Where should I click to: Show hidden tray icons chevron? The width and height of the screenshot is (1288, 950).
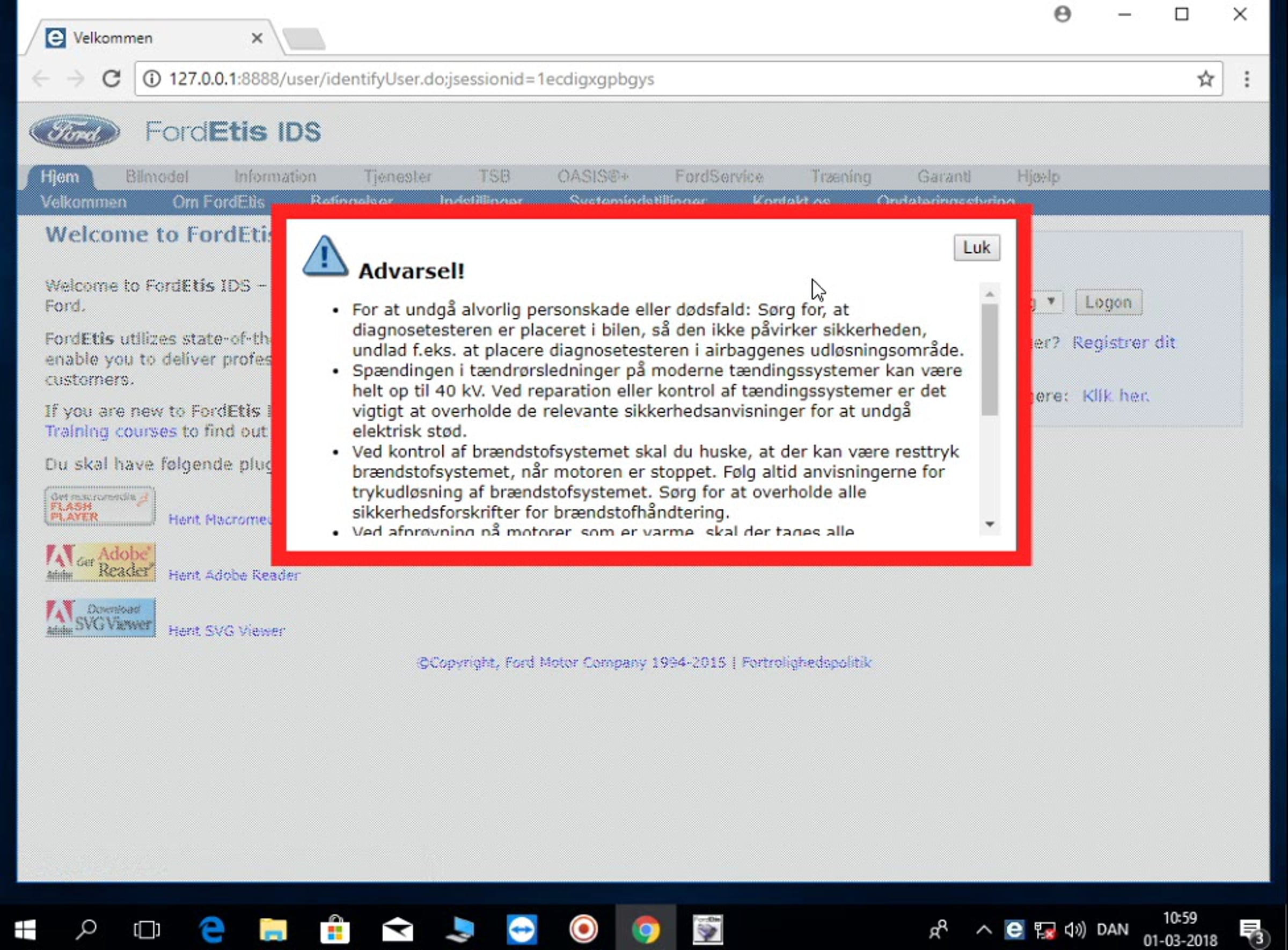[984, 929]
